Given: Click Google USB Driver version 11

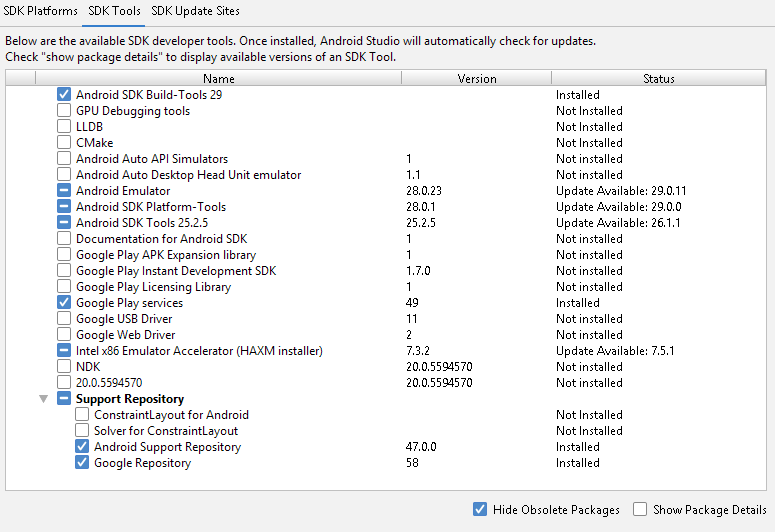Looking at the screenshot, I should [411, 318].
